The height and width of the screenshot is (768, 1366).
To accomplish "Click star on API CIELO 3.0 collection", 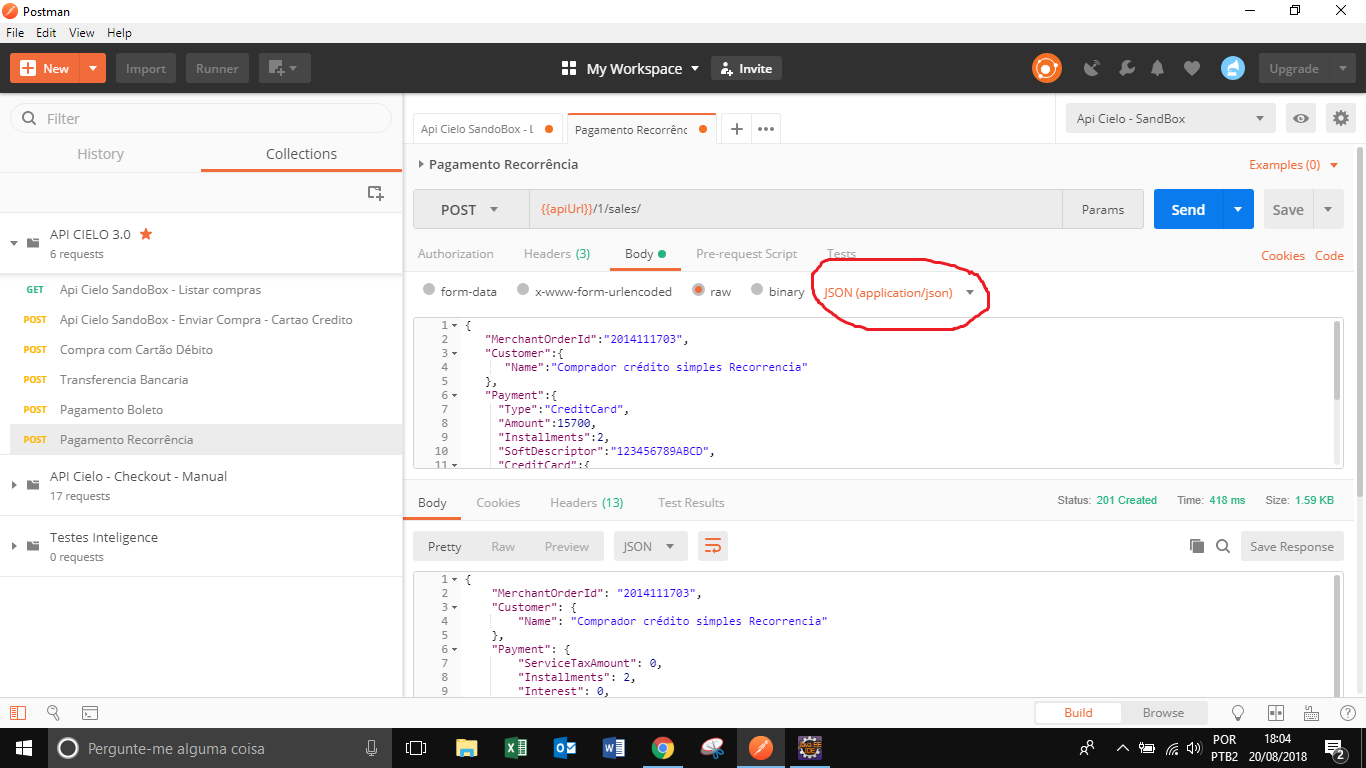I will click(x=146, y=234).
